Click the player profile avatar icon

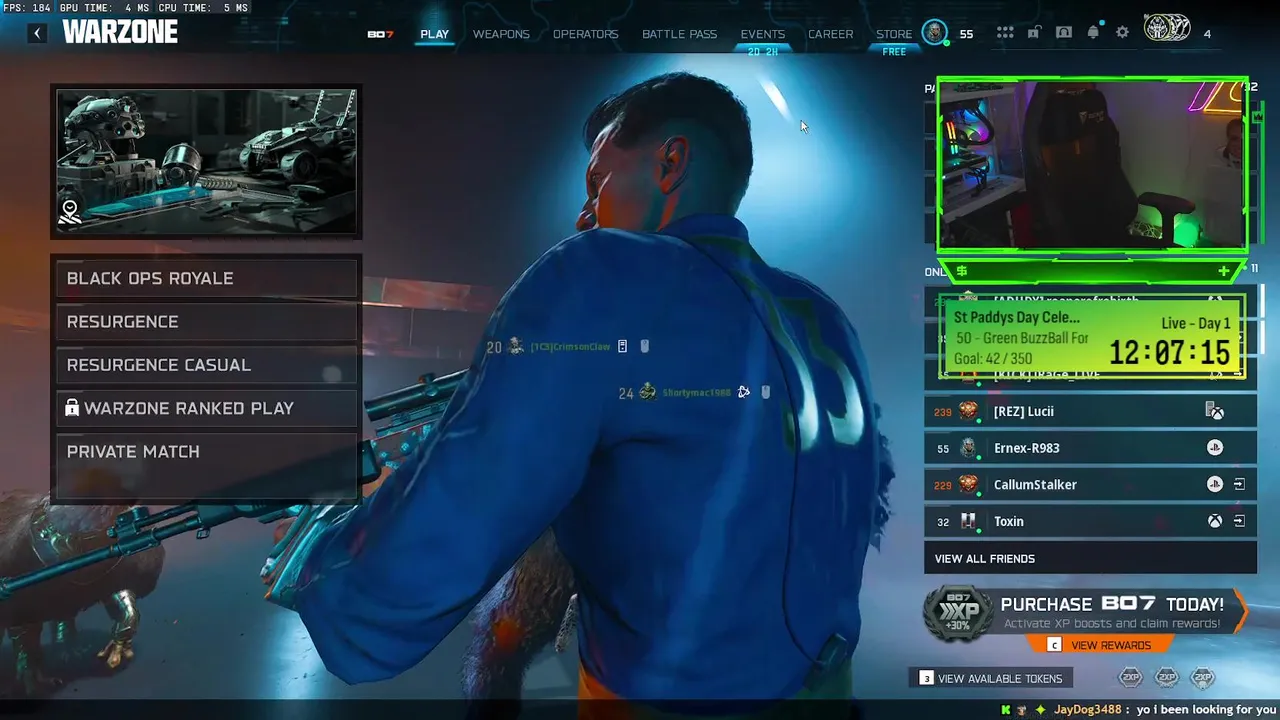point(934,33)
